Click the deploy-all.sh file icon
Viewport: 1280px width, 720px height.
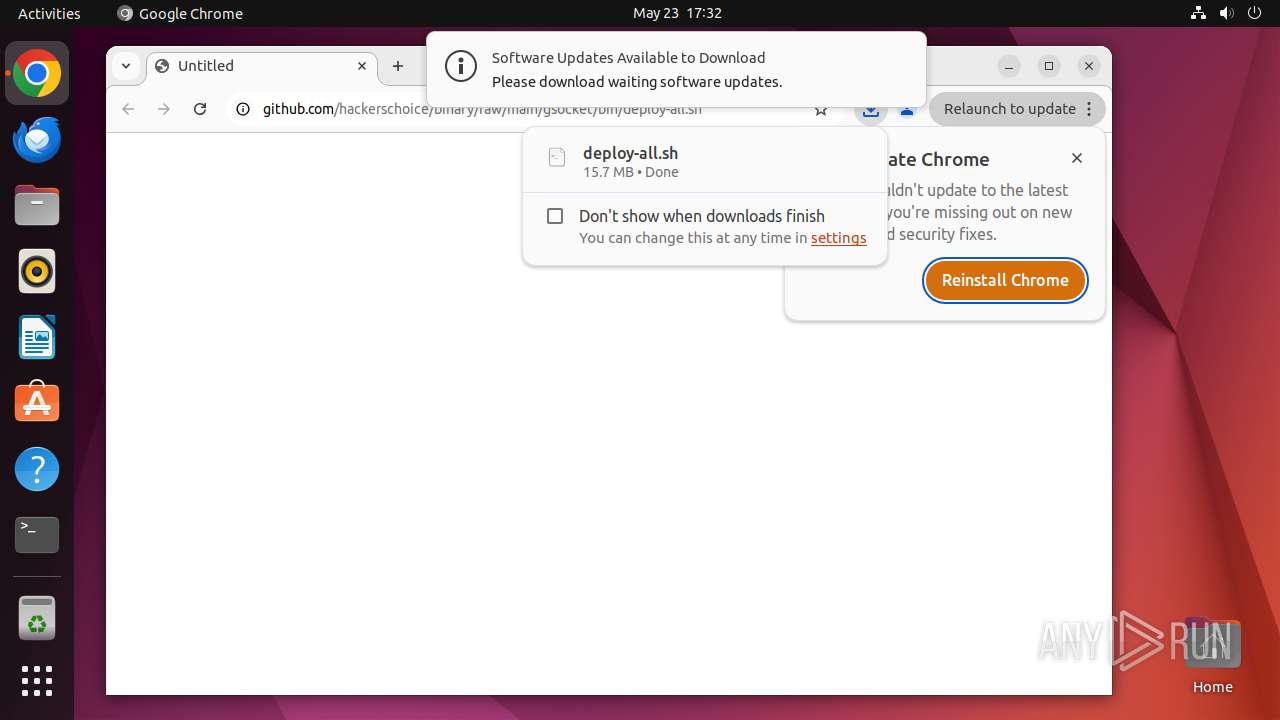[x=557, y=157]
